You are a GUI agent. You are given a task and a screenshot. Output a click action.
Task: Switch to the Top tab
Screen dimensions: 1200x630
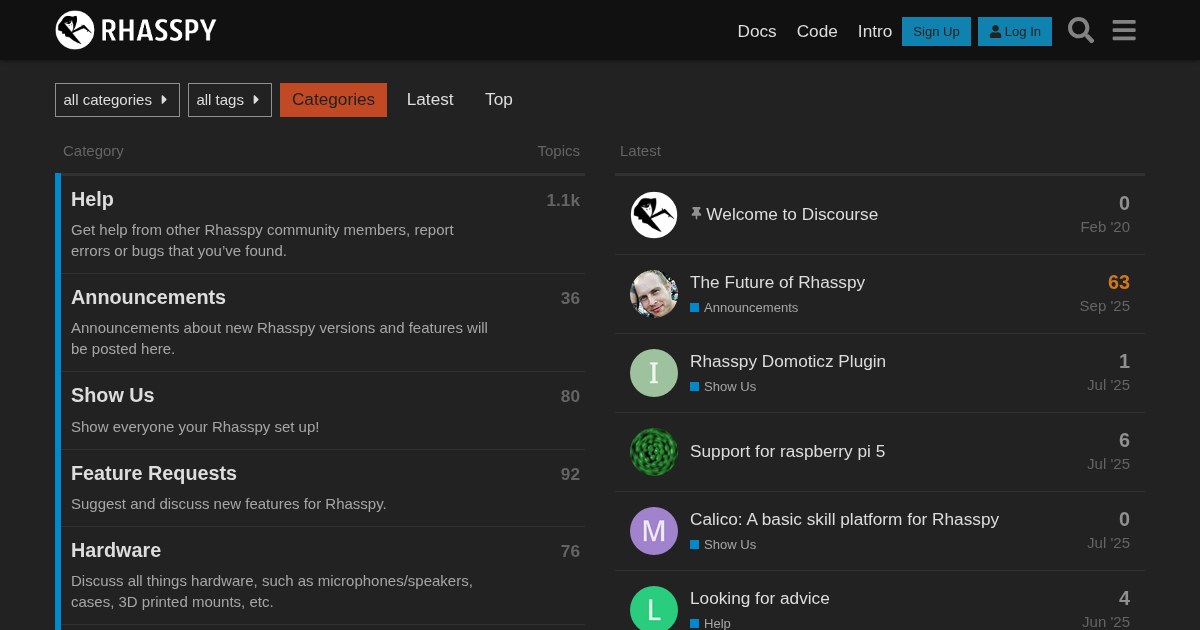coord(499,100)
